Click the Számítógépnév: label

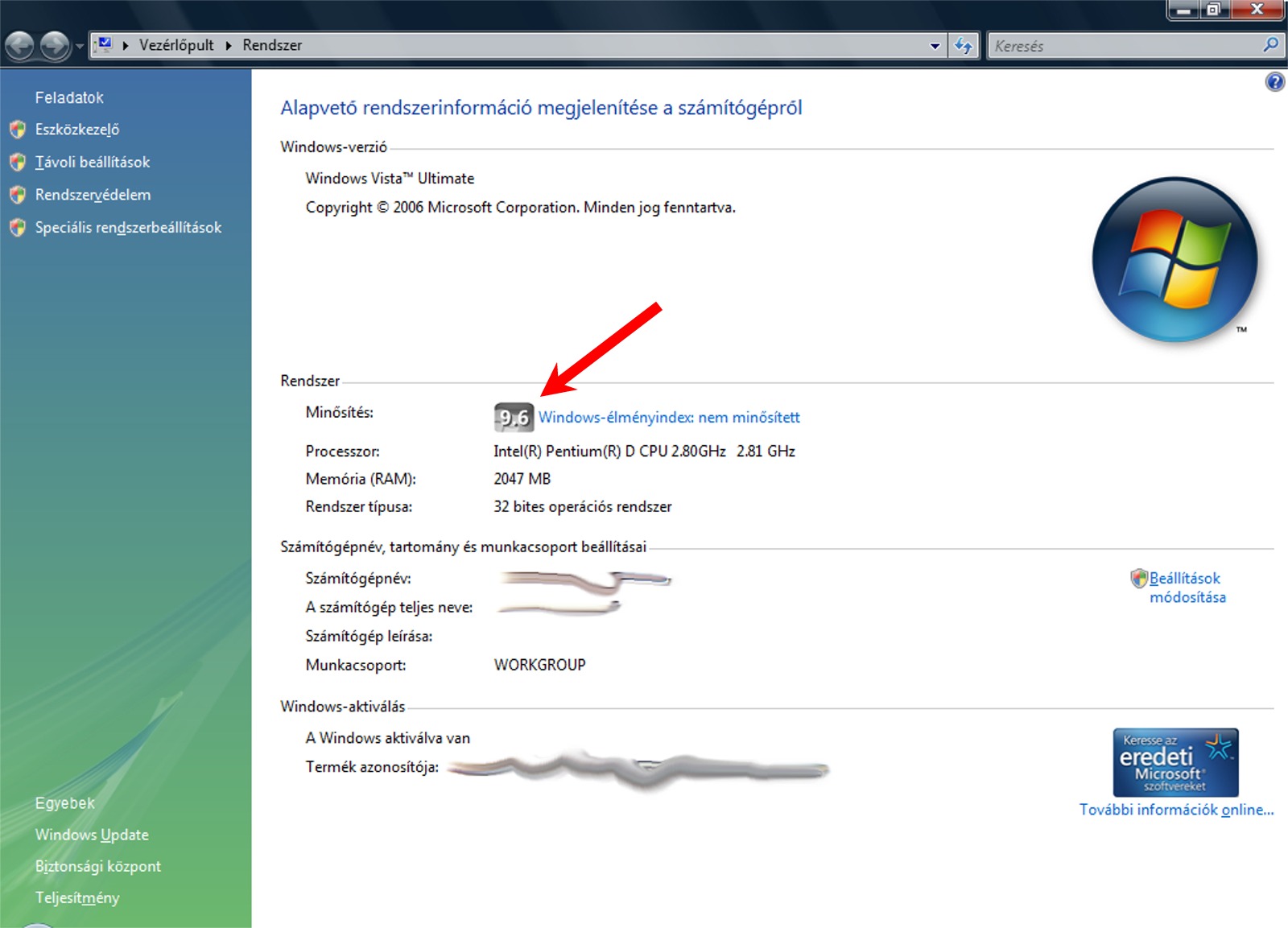[x=357, y=579]
